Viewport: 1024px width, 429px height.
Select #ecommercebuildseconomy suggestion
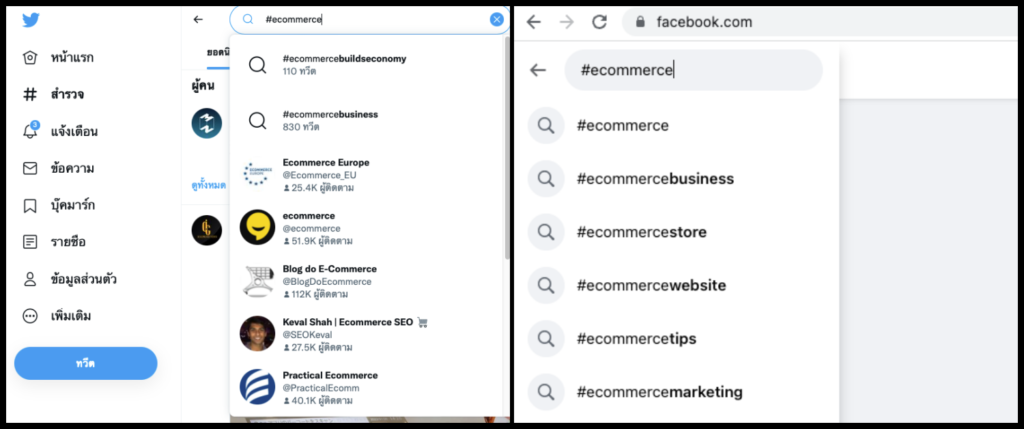click(344, 65)
